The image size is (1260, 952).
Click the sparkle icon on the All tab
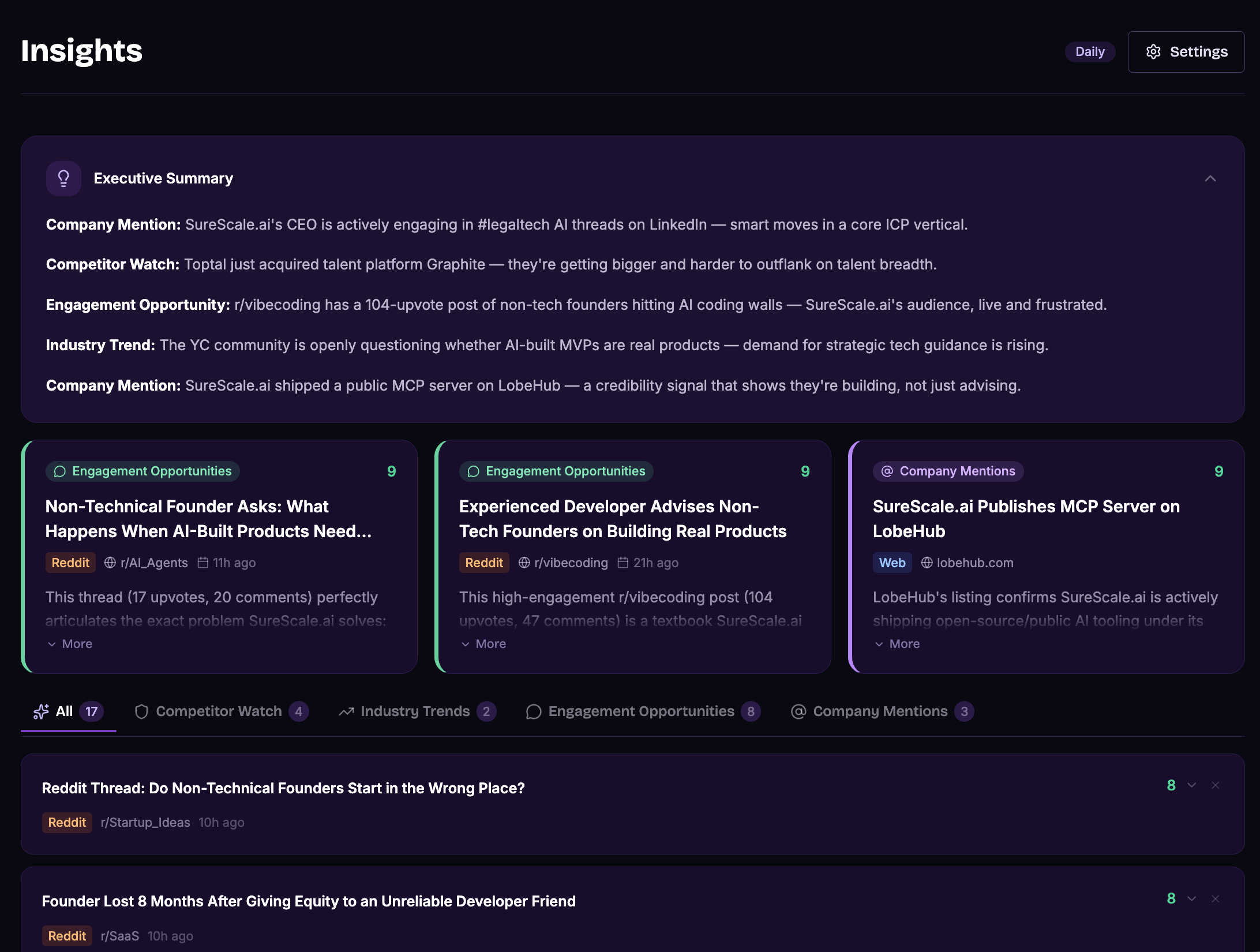pyautogui.click(x=40, y=711)
